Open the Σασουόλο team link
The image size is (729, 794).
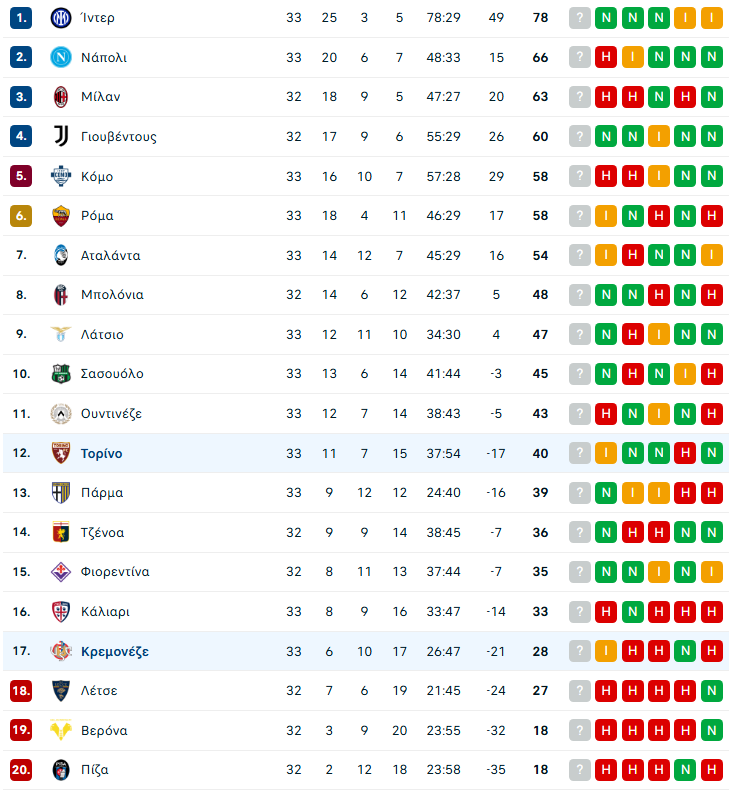(112, 374)
